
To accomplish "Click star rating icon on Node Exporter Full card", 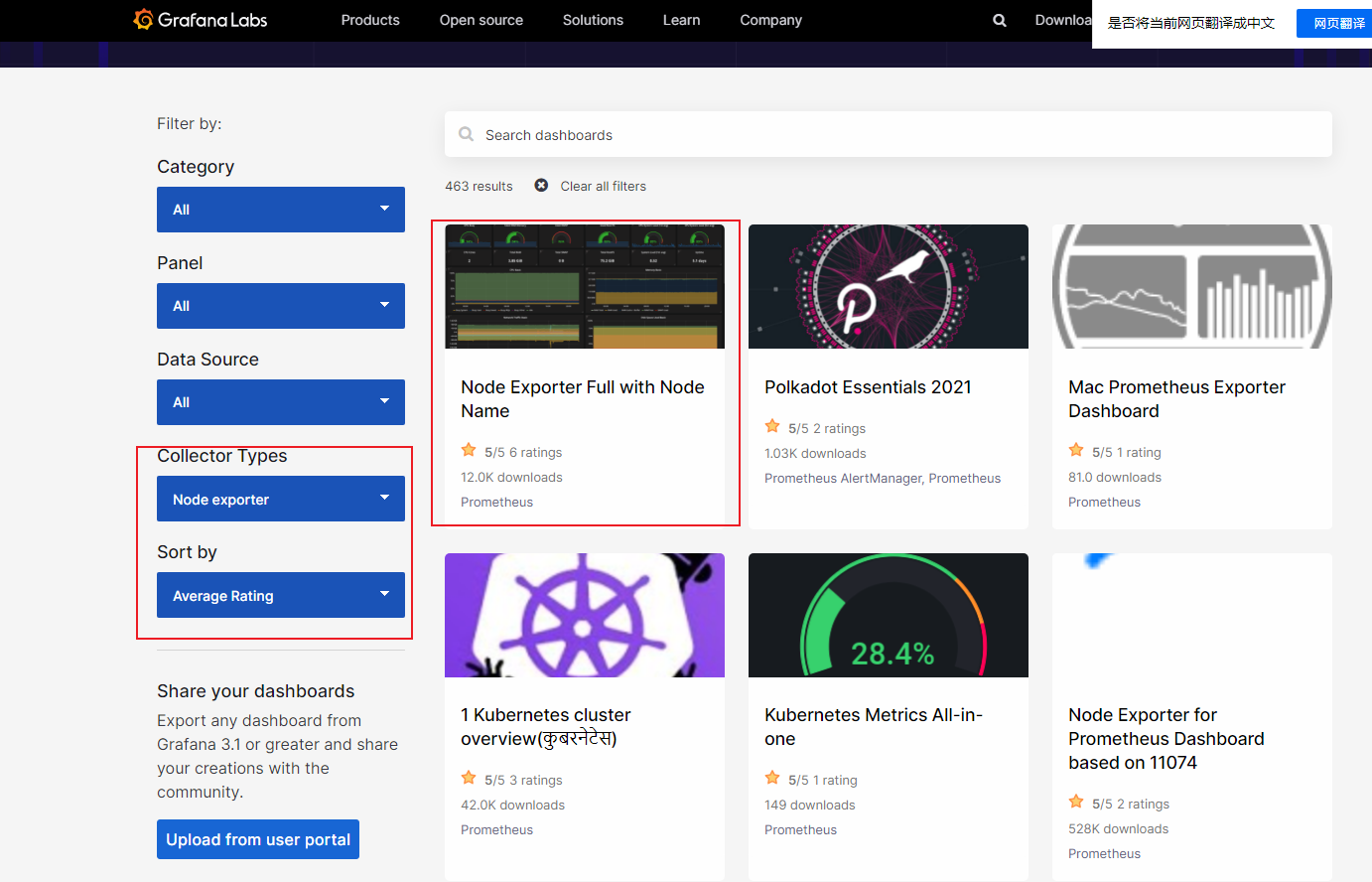I will pyautogui.click(x=469, y=451).
